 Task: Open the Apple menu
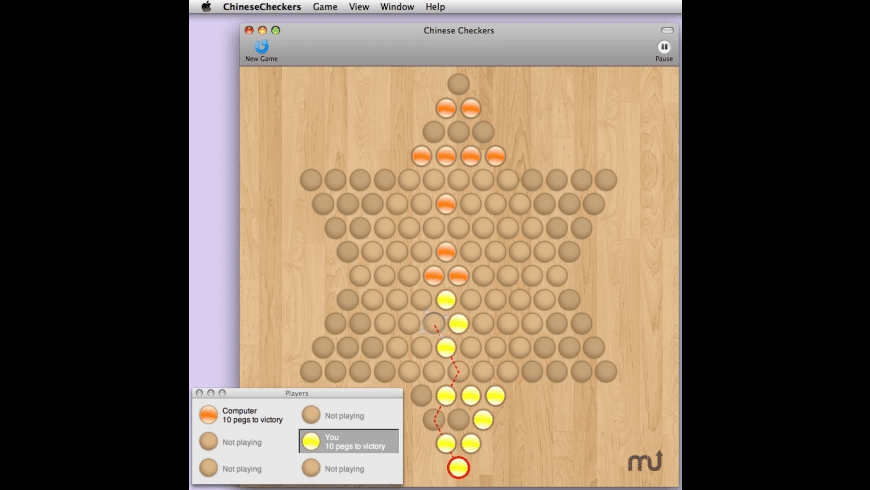point(206,7)
